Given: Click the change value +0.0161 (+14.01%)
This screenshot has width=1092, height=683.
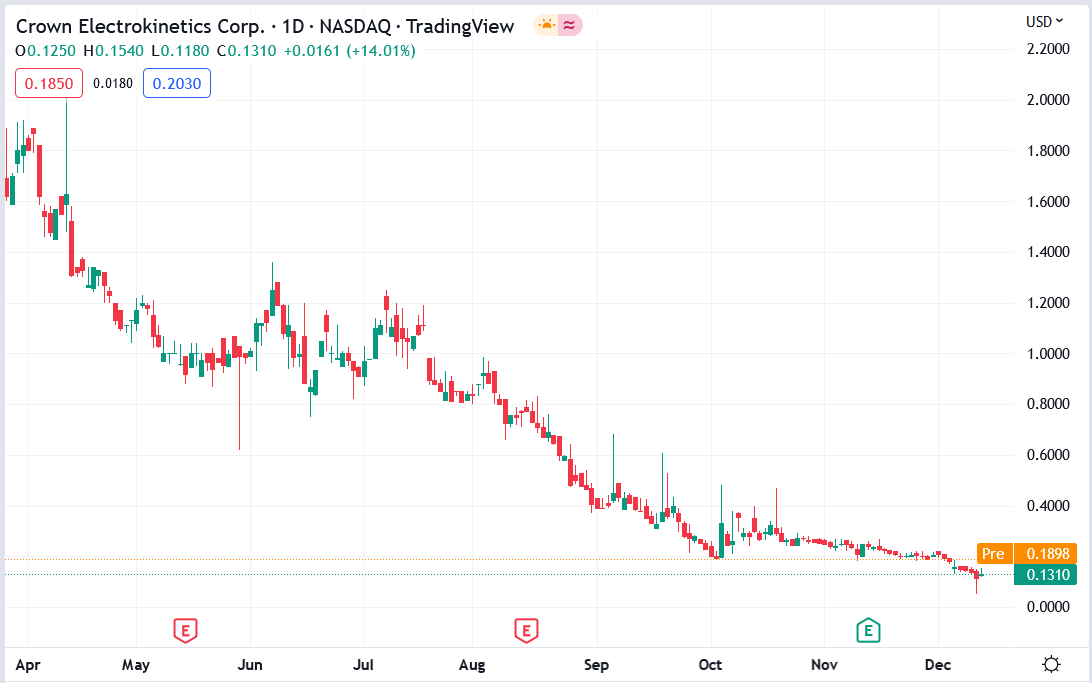Looking at the screenshot, I should (350, 51).
